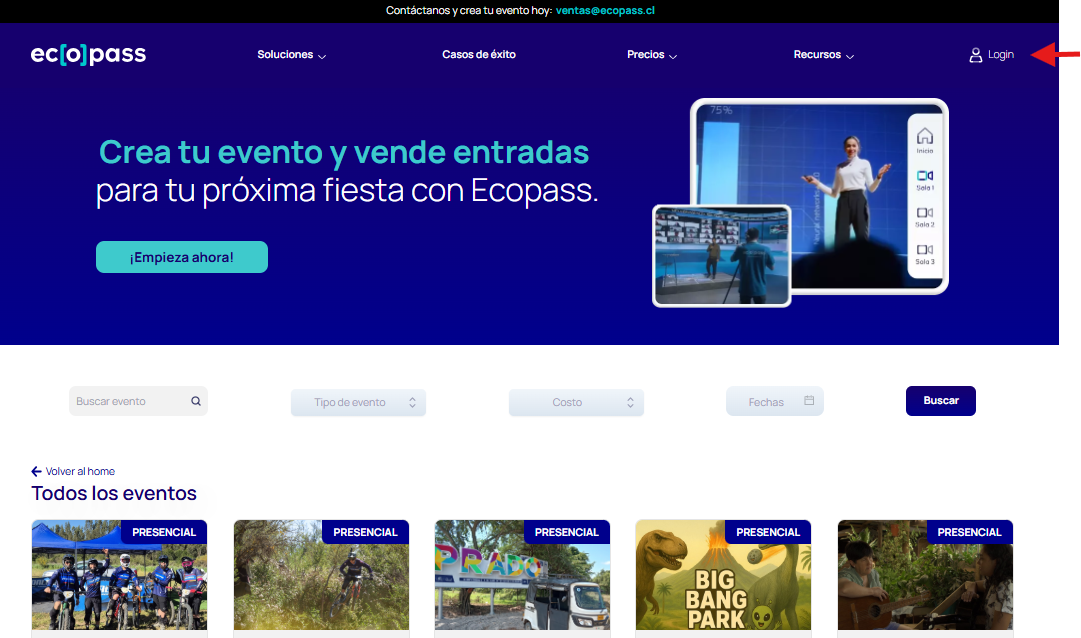The image size is (1081, 638).
Task: Expand the Soluciones menu
Action: tap(292, 54)
